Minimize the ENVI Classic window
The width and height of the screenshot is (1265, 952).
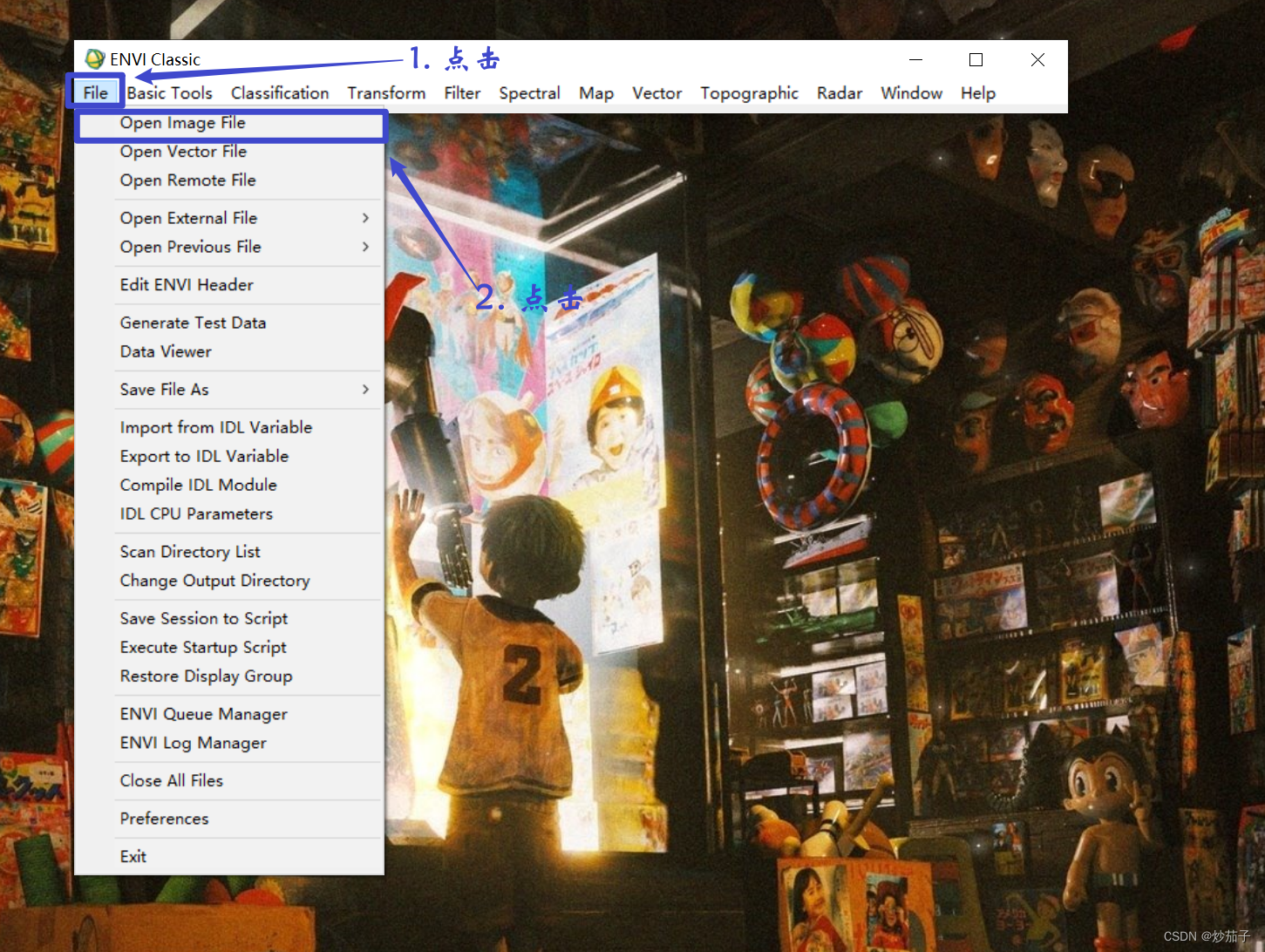pos(915,59)
